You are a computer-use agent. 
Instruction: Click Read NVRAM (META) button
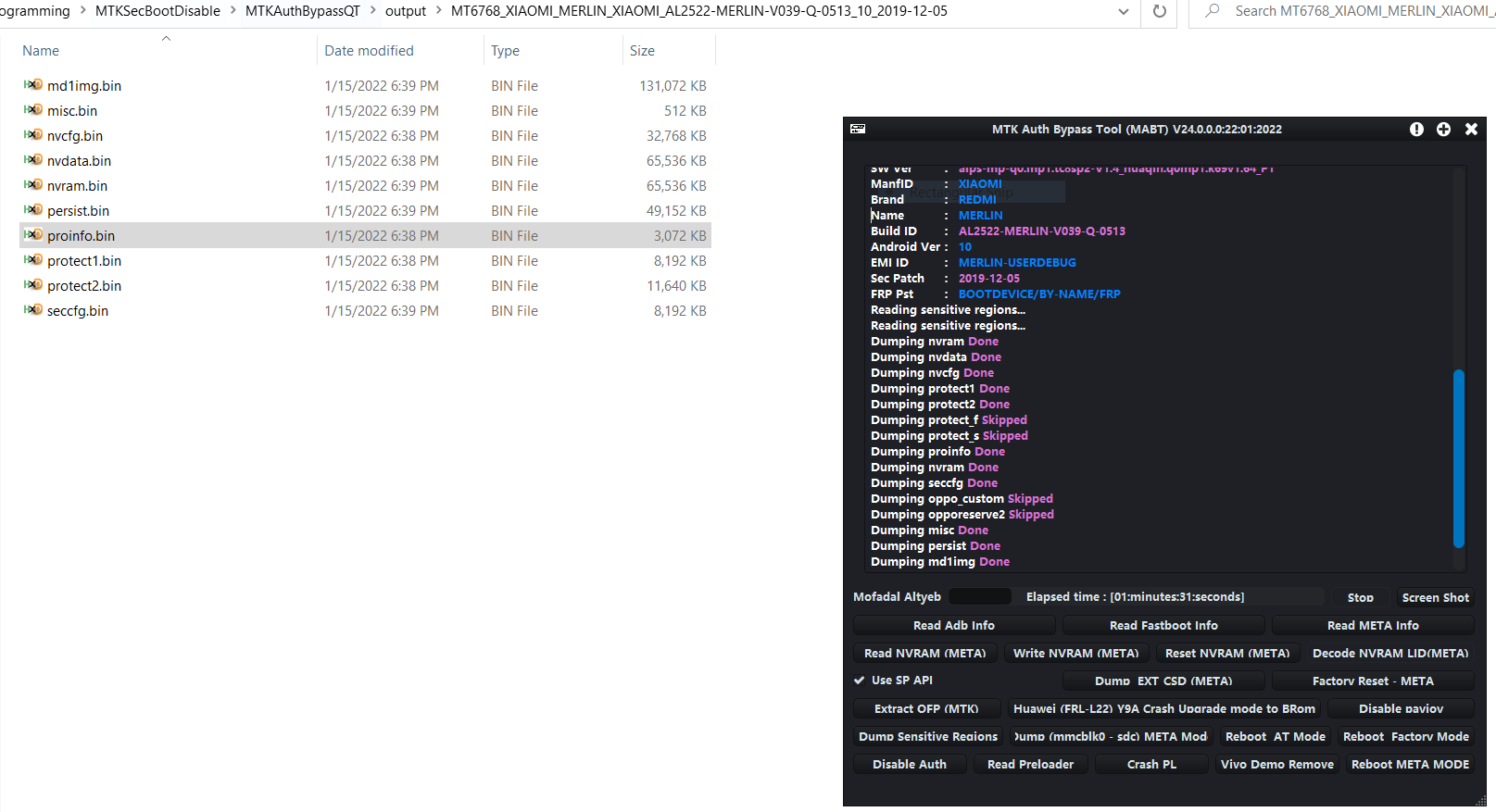tap(925, 654)
